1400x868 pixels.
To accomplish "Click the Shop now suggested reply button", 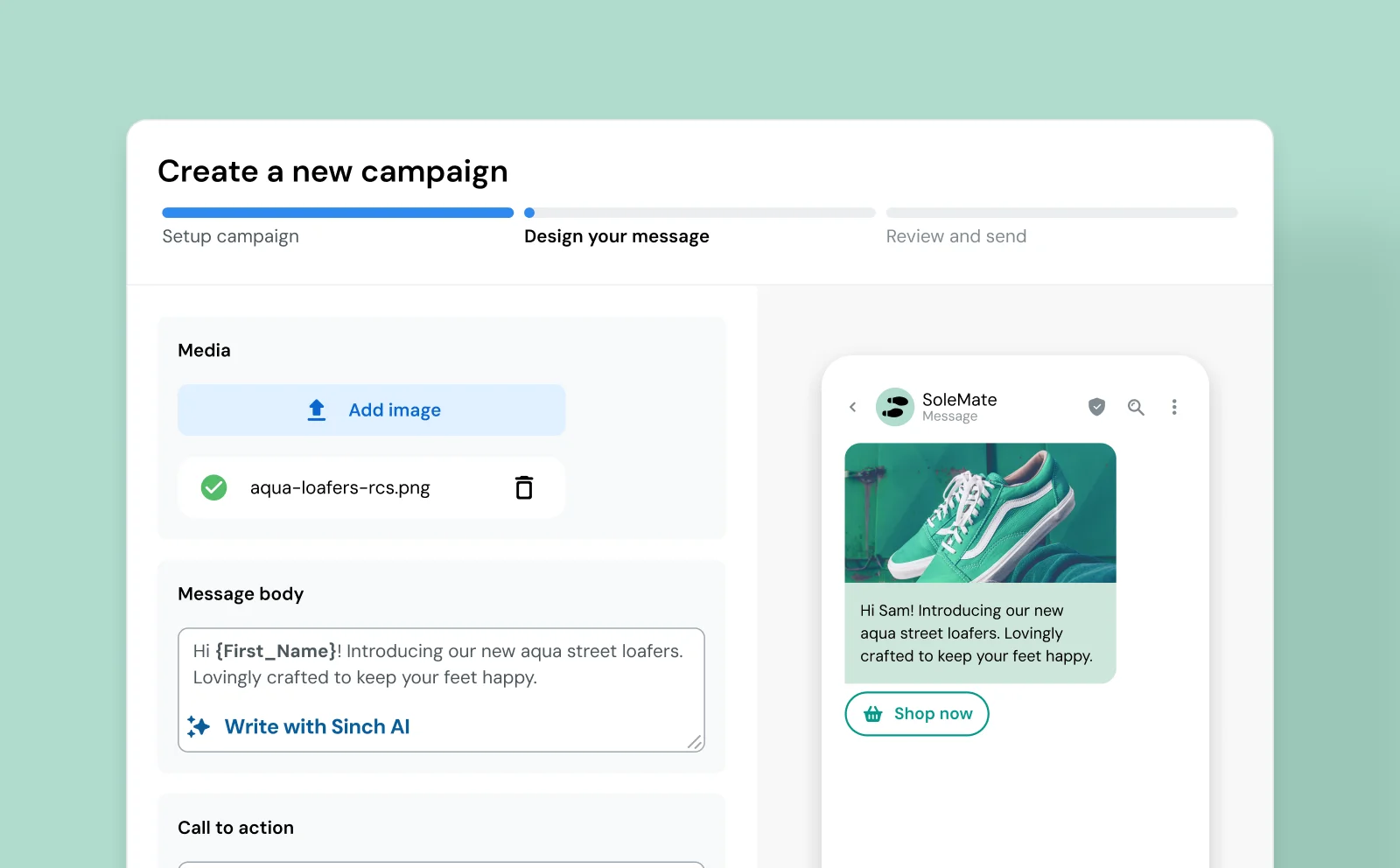I will tap(916, 714).
